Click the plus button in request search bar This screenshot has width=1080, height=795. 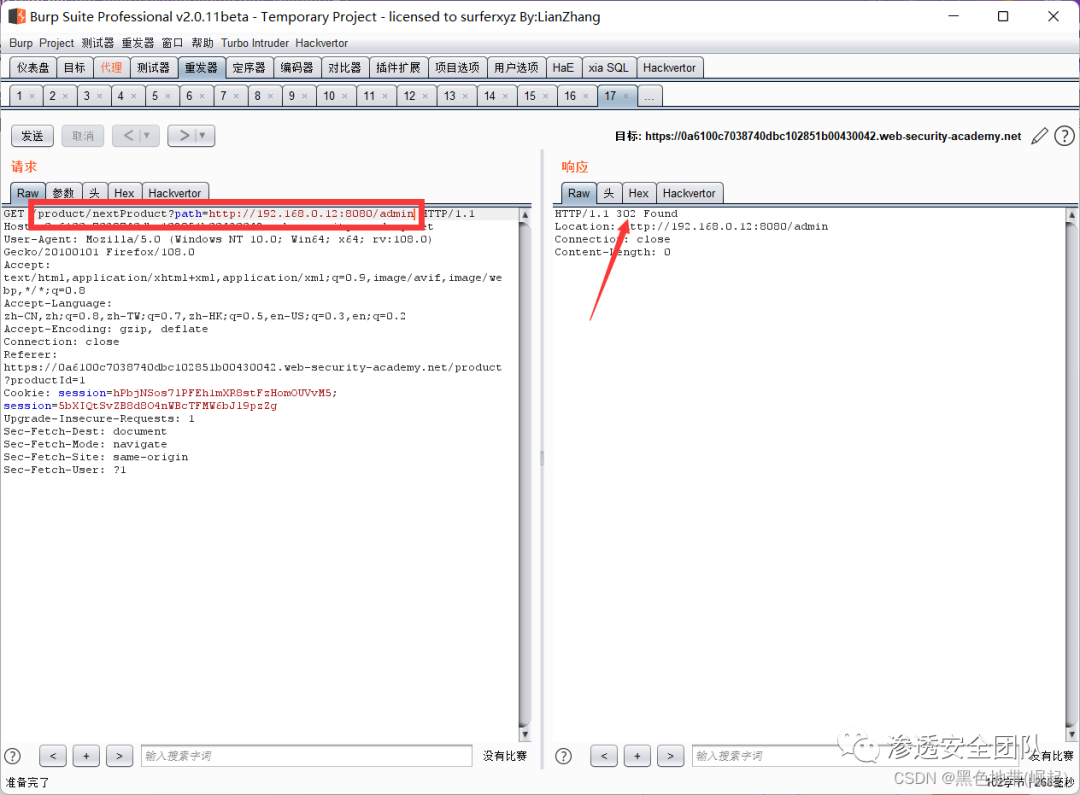pyautogui.click(x=86, y=756)
